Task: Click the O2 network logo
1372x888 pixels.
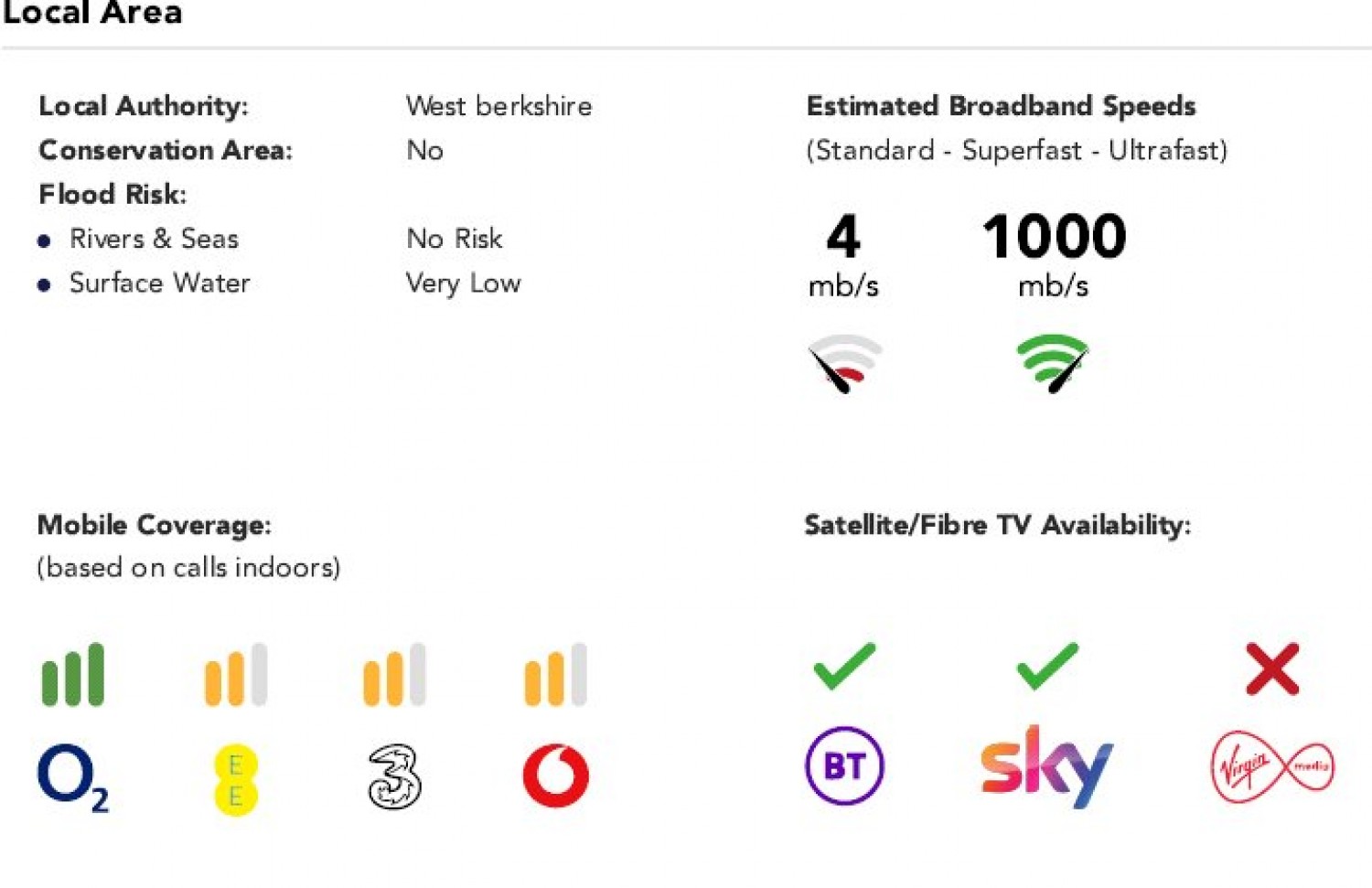Action: coord(73,777)
